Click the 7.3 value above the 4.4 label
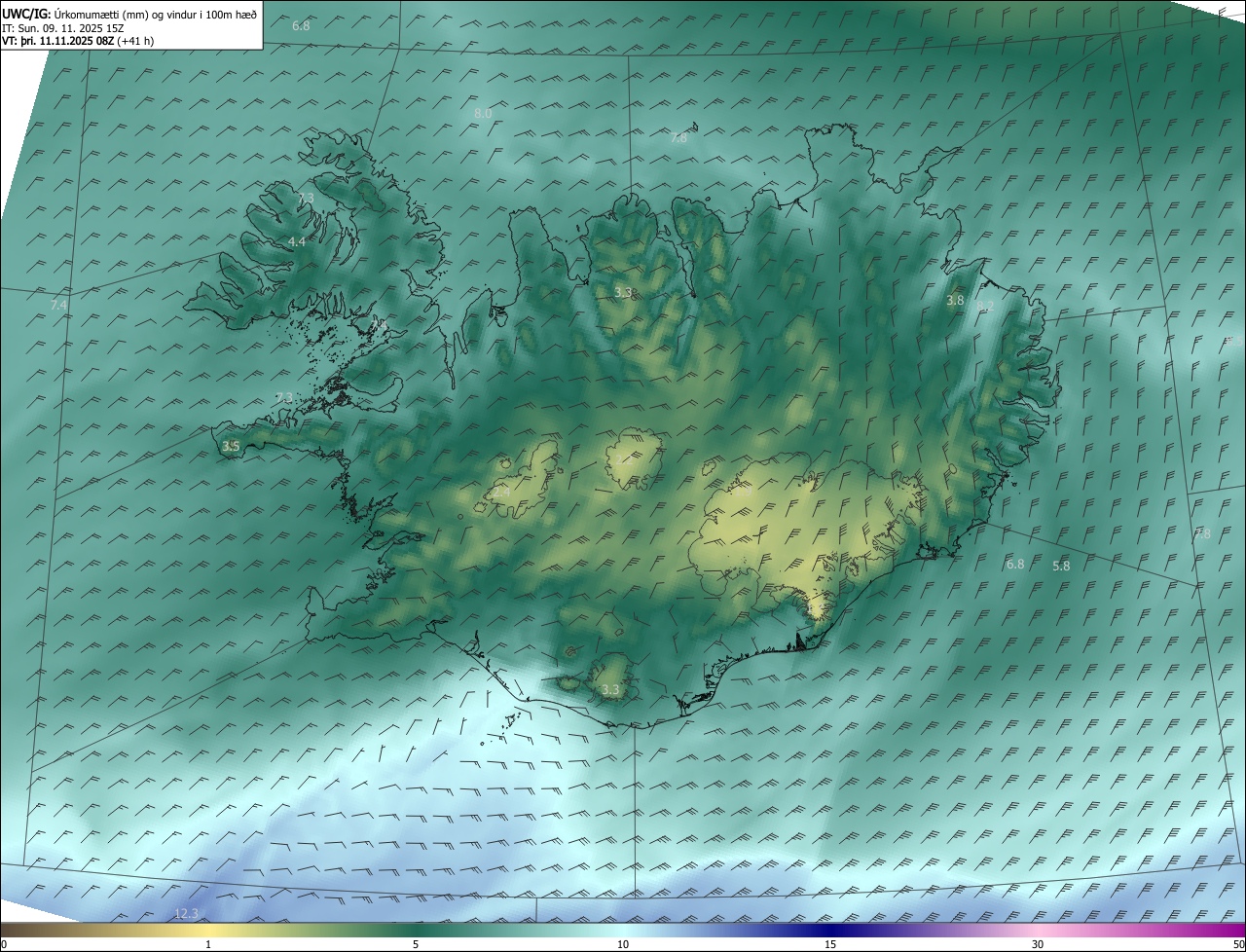Image resolution: width=1246 pixels, height=952 pixels. (306, 198)
